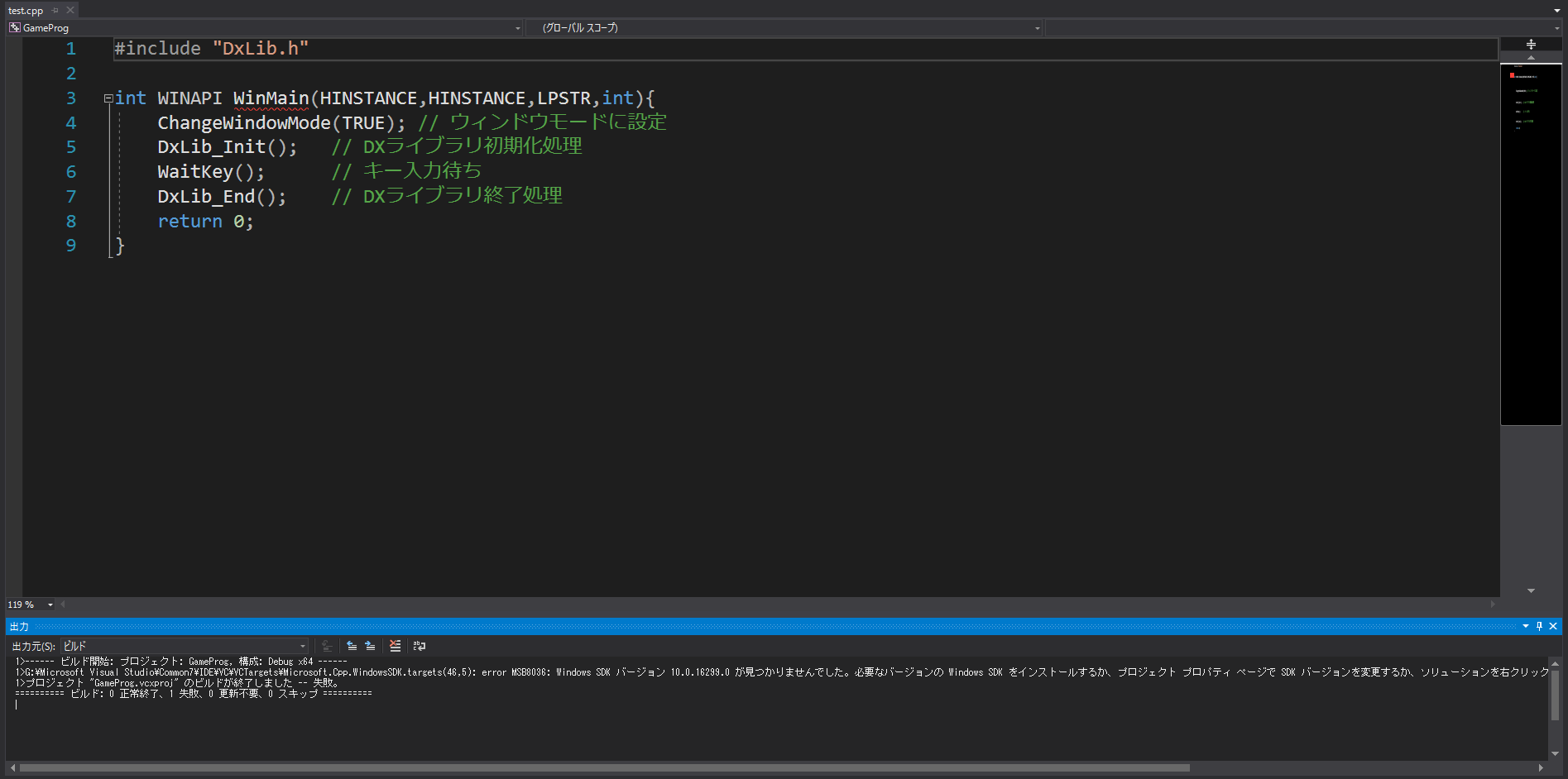
Task: Open the output window position options arrow
Action: click(1526, 626)
